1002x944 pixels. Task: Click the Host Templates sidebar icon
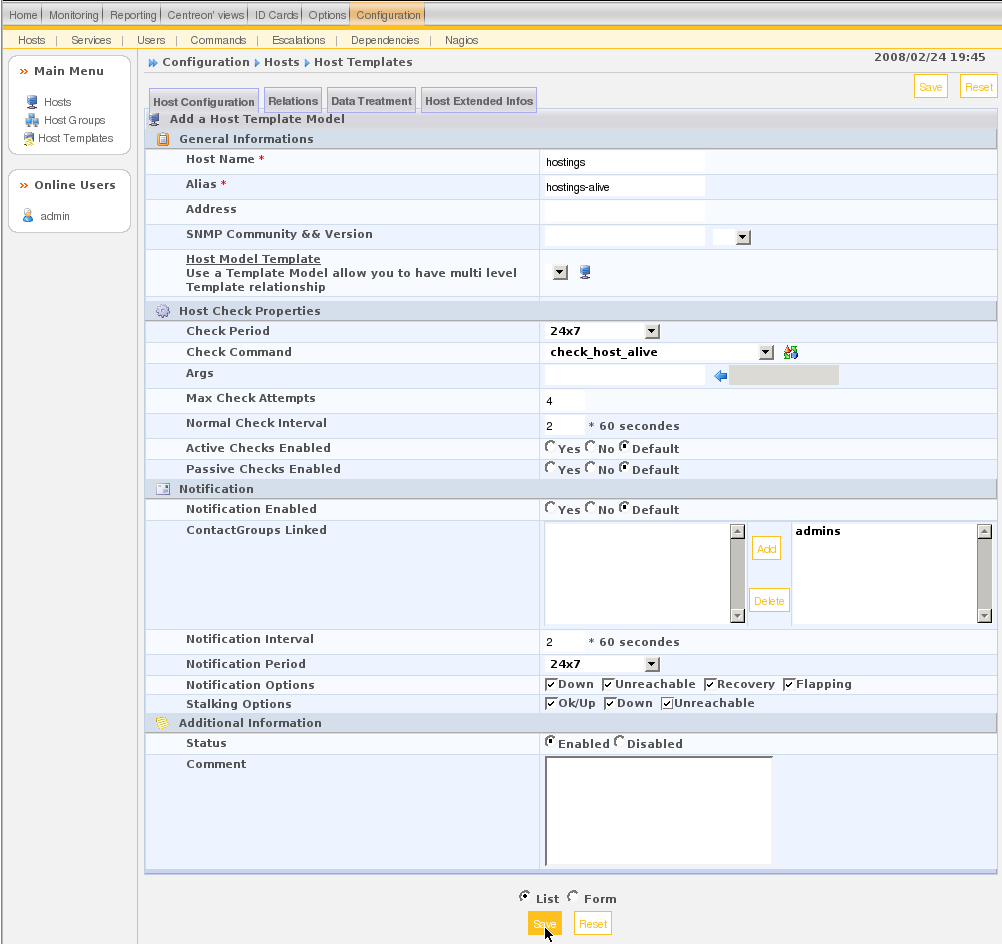[x=29, y=139]
